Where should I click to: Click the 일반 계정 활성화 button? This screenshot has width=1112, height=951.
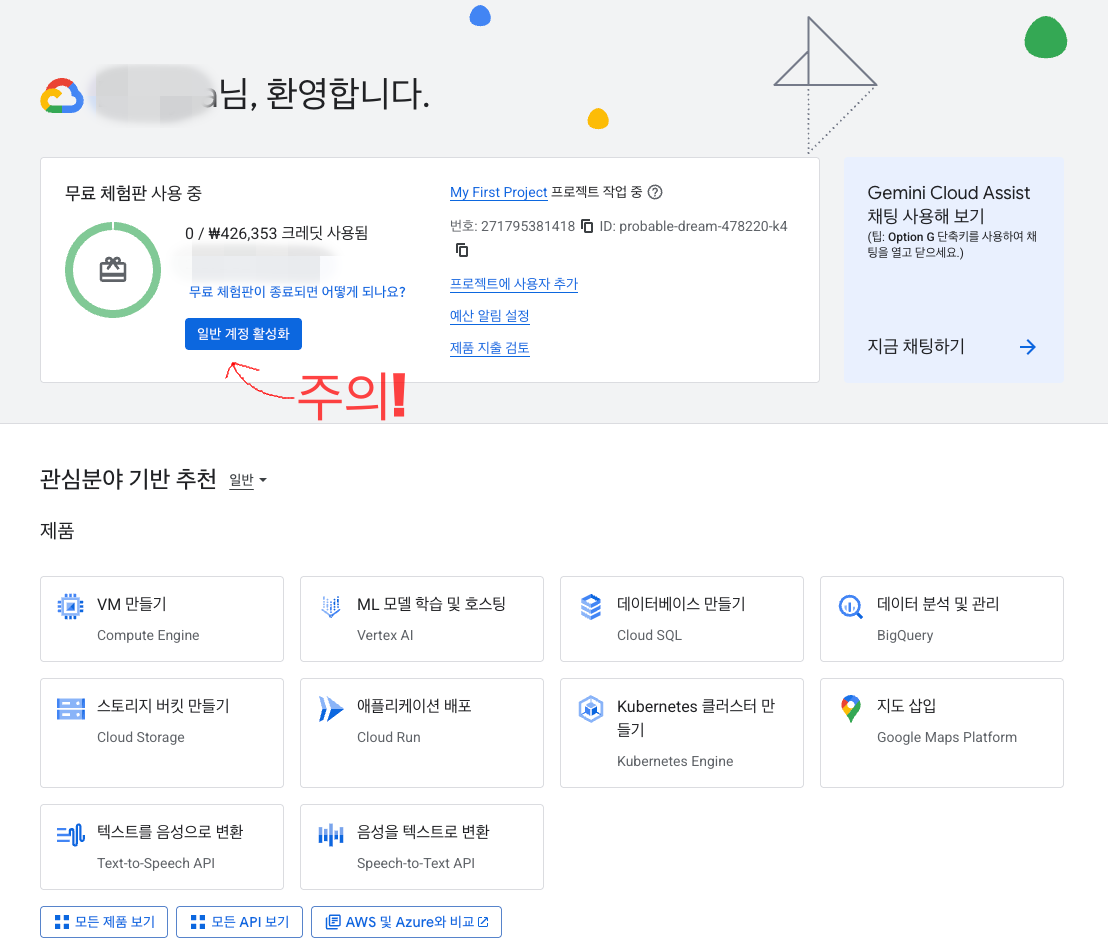tap(242, 334)
